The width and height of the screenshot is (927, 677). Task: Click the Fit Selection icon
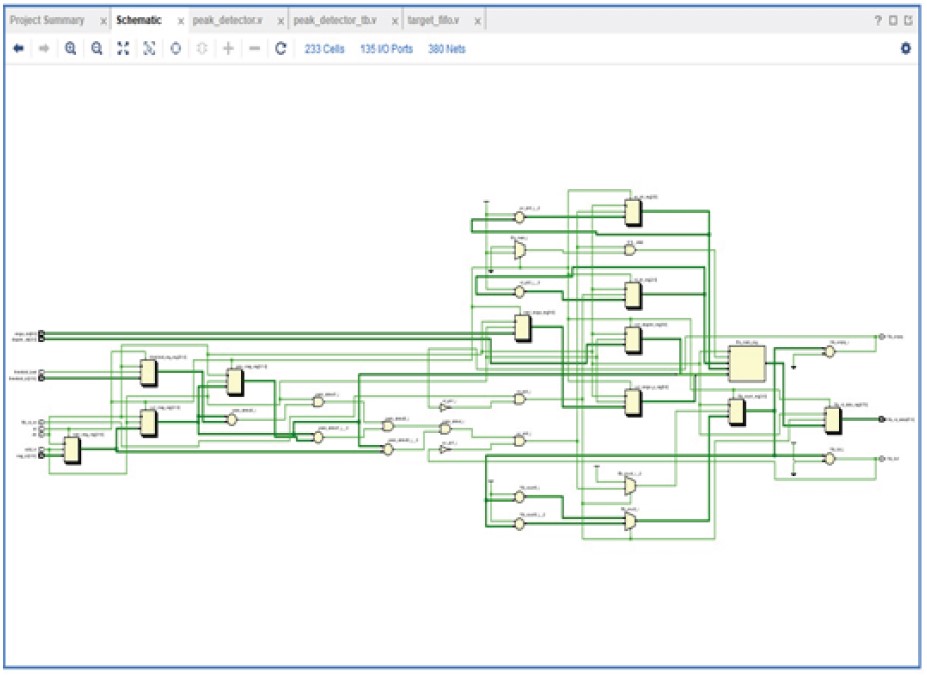click(x=149, y=49)
